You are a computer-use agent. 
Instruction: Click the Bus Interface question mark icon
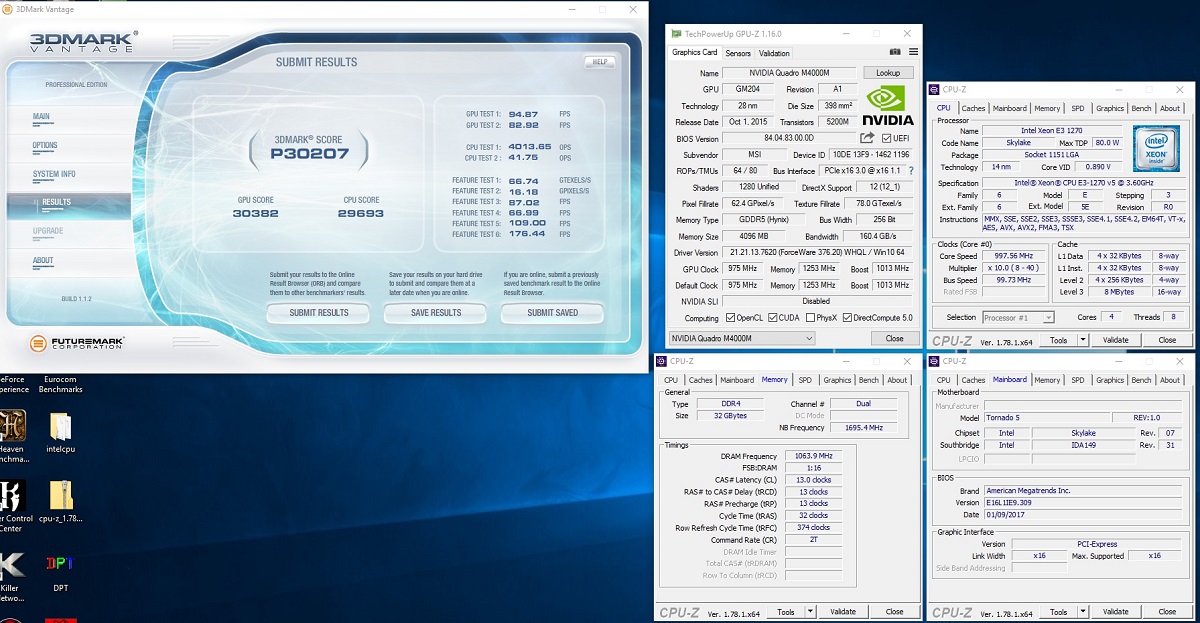pyautogui.click(x=910, y=171)
